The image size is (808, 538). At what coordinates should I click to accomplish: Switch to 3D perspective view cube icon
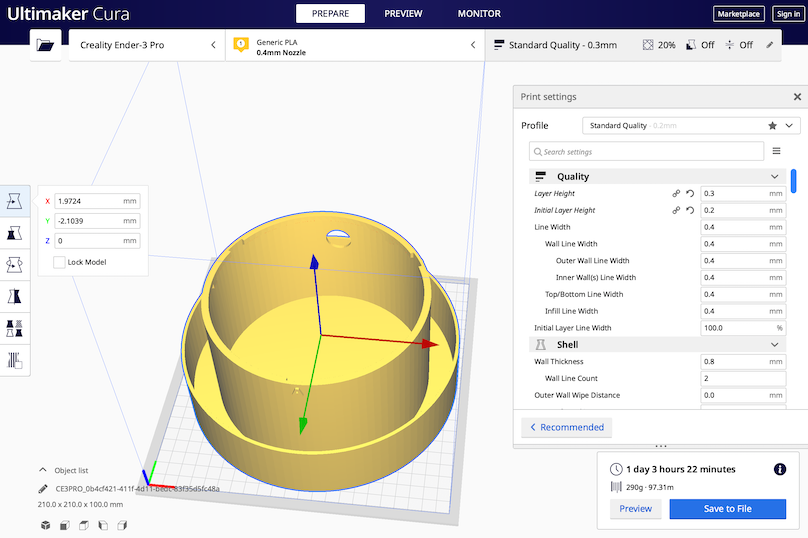coord(45,525)
